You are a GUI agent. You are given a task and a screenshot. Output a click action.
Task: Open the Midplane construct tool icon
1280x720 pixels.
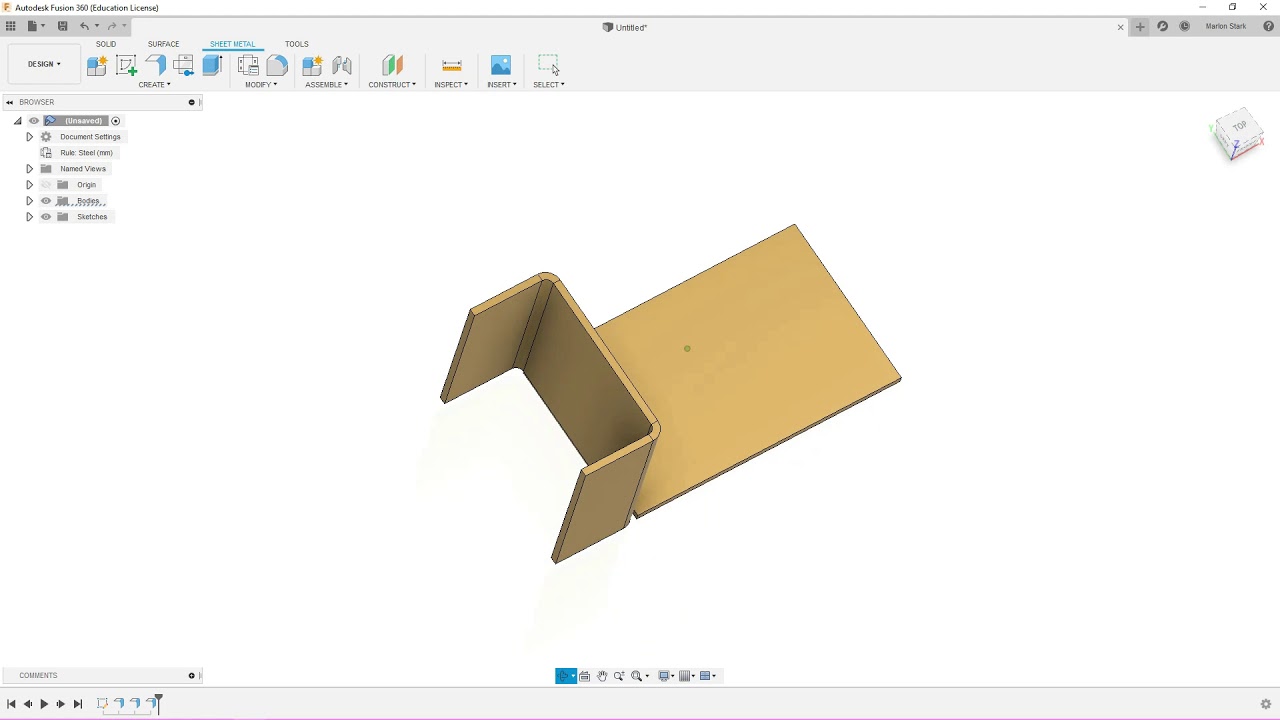pos(392,65)
